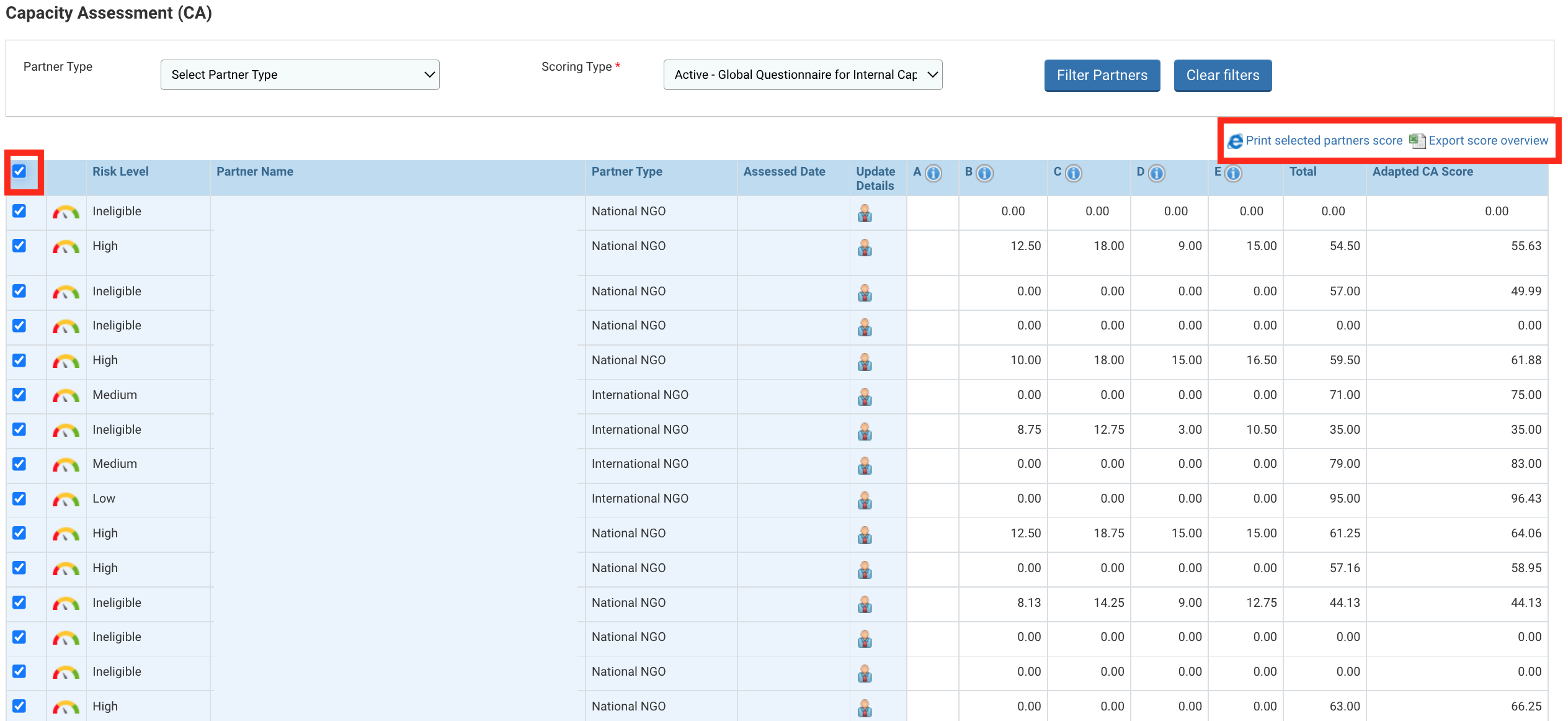Open update details for row totaling 61.25

point(865,535)
